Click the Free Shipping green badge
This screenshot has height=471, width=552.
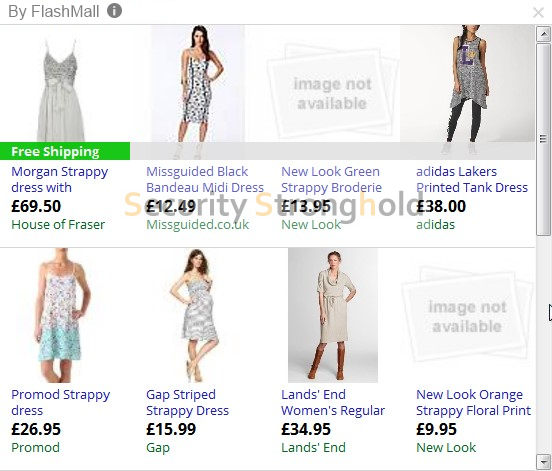click(65, 151)
